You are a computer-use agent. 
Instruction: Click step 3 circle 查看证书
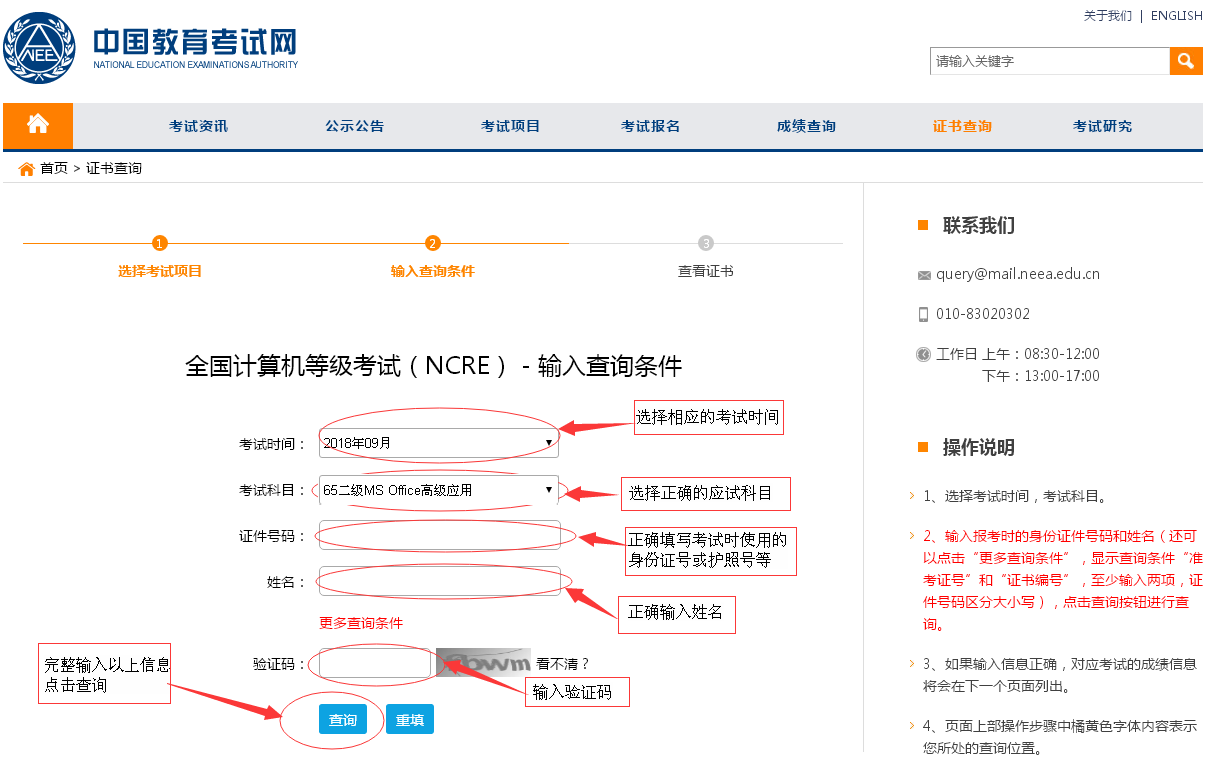pyautogui.click(x=706, y=243)
